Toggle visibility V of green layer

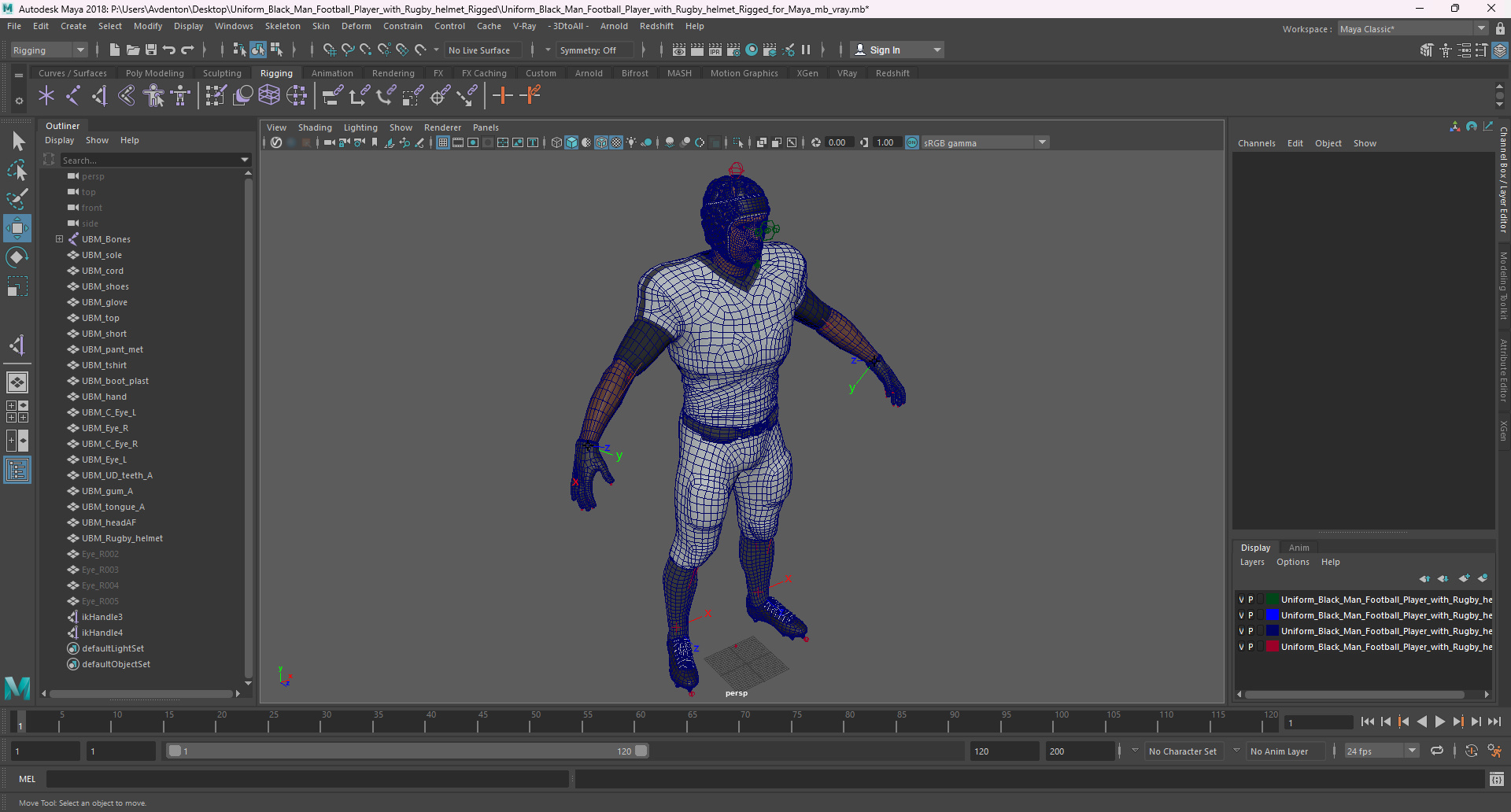1242,600
